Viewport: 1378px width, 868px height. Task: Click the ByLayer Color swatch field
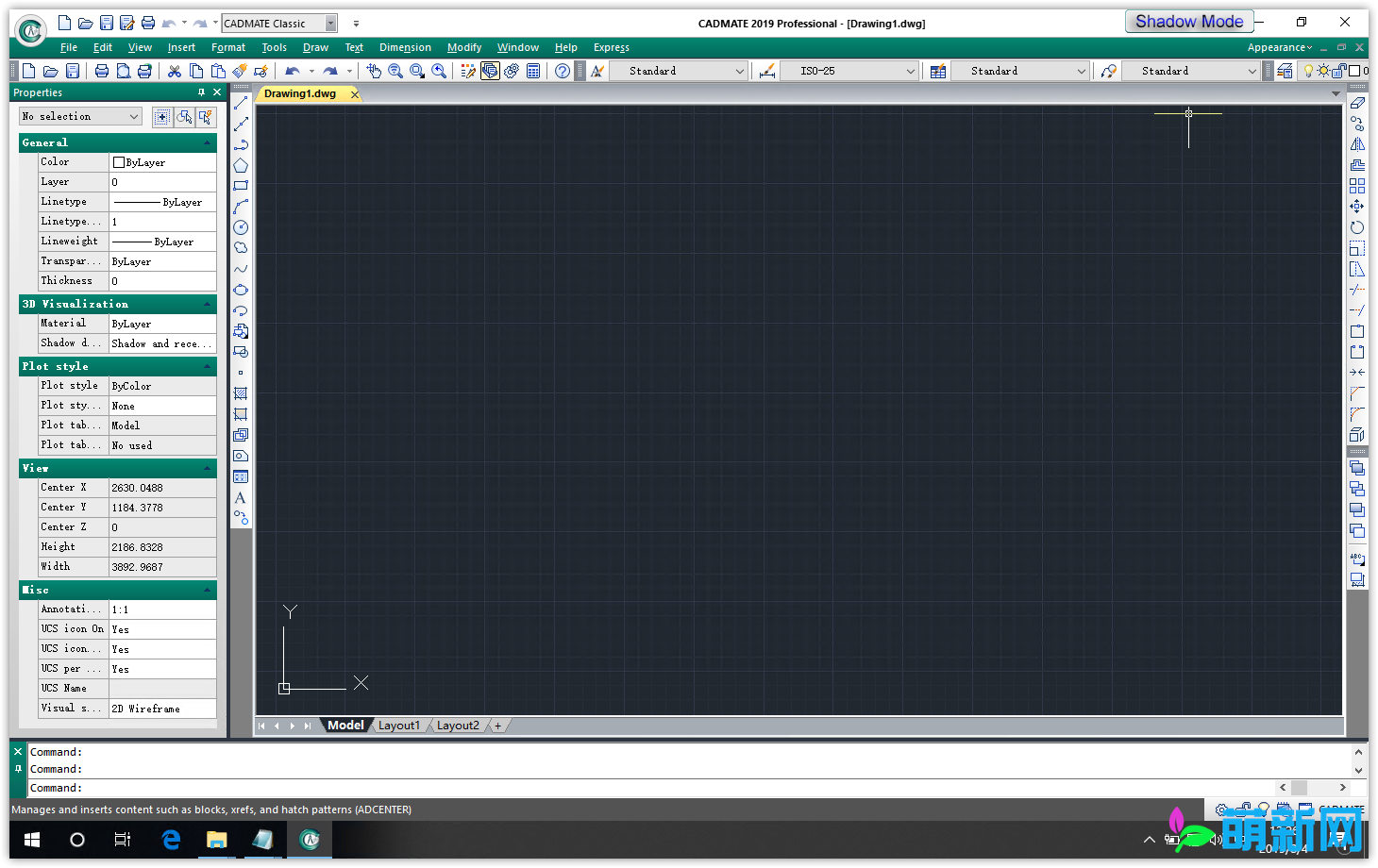point(162,162)
